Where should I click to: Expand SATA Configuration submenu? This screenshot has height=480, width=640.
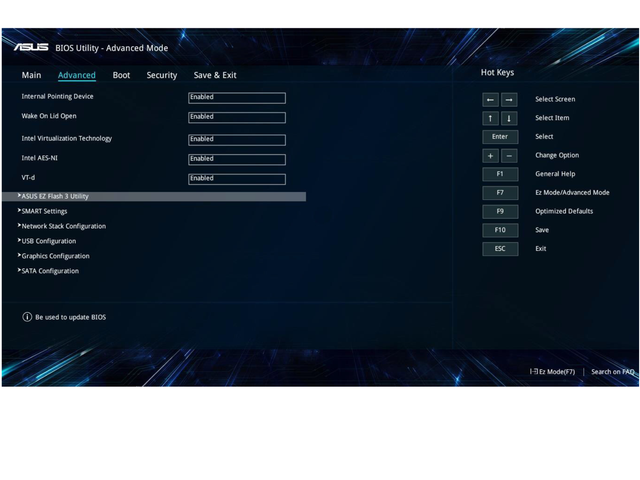[x=48, y=271]
